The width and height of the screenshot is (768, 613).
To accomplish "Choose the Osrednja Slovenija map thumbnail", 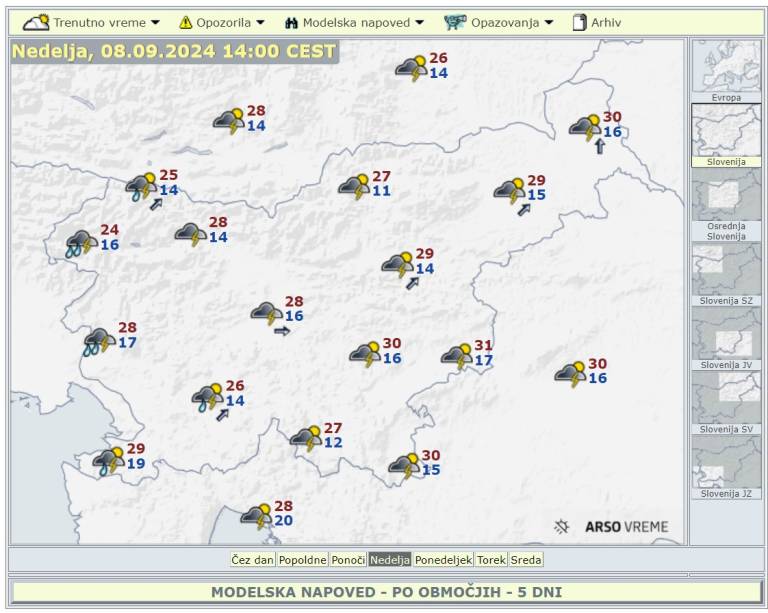I will [x=726, y=204].
